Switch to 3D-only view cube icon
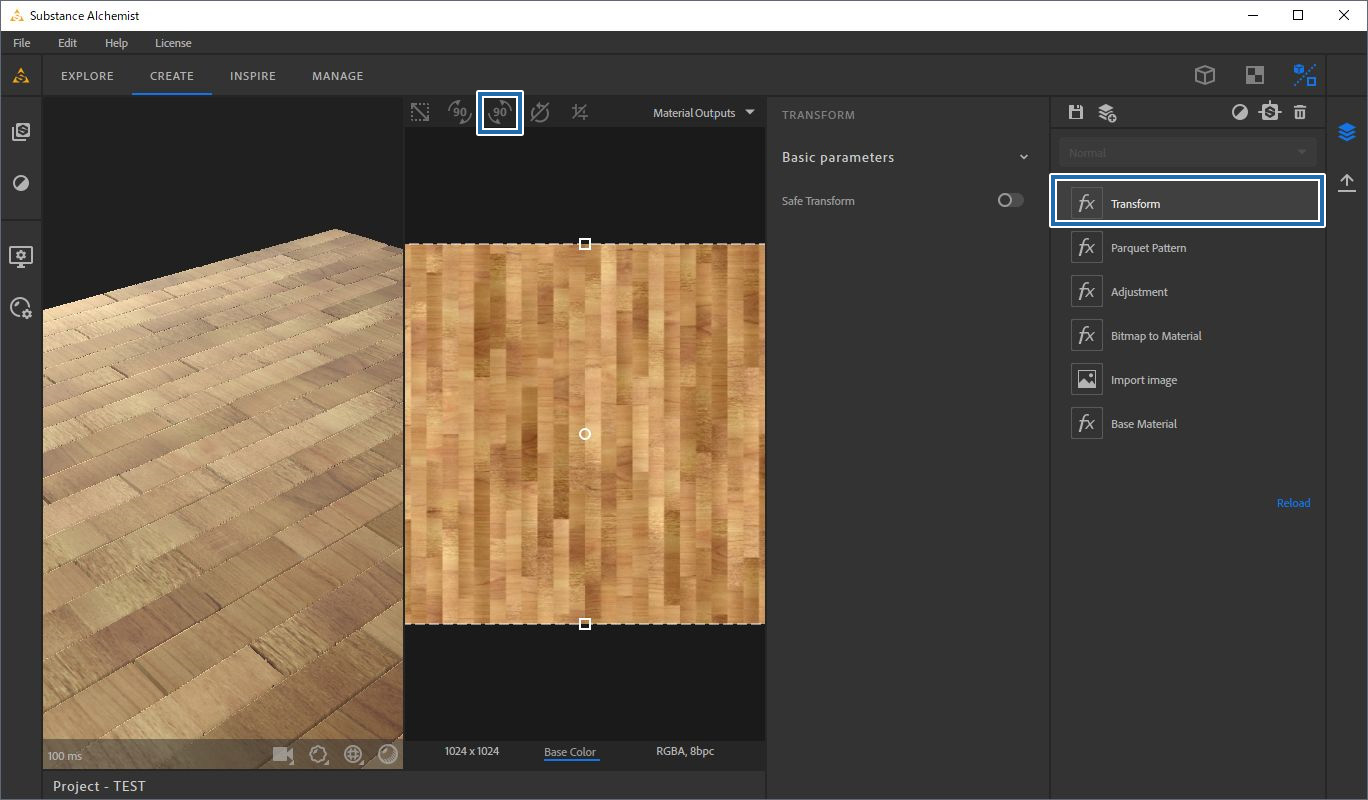This screenshot has width=1368, height=800. pos(1205,75)
